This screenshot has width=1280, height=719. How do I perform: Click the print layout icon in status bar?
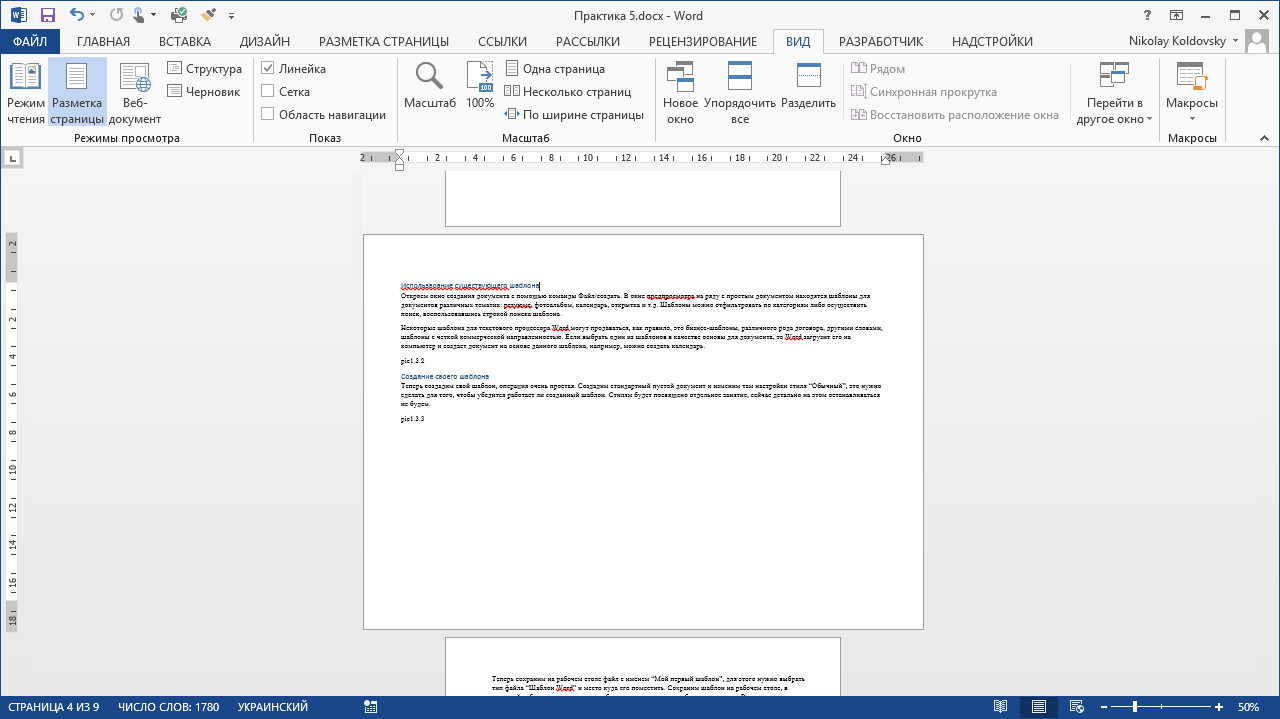click(1039, 707)
